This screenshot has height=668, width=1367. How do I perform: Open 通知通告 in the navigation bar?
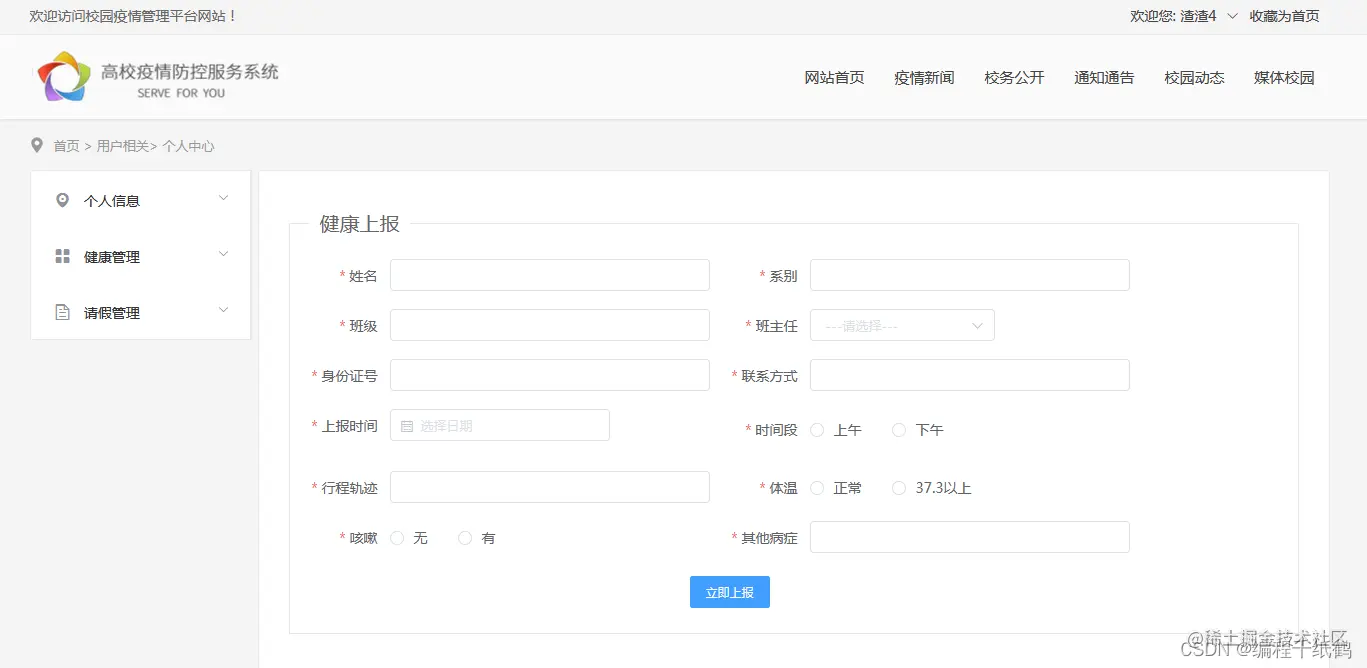(x=1104, y=77)
